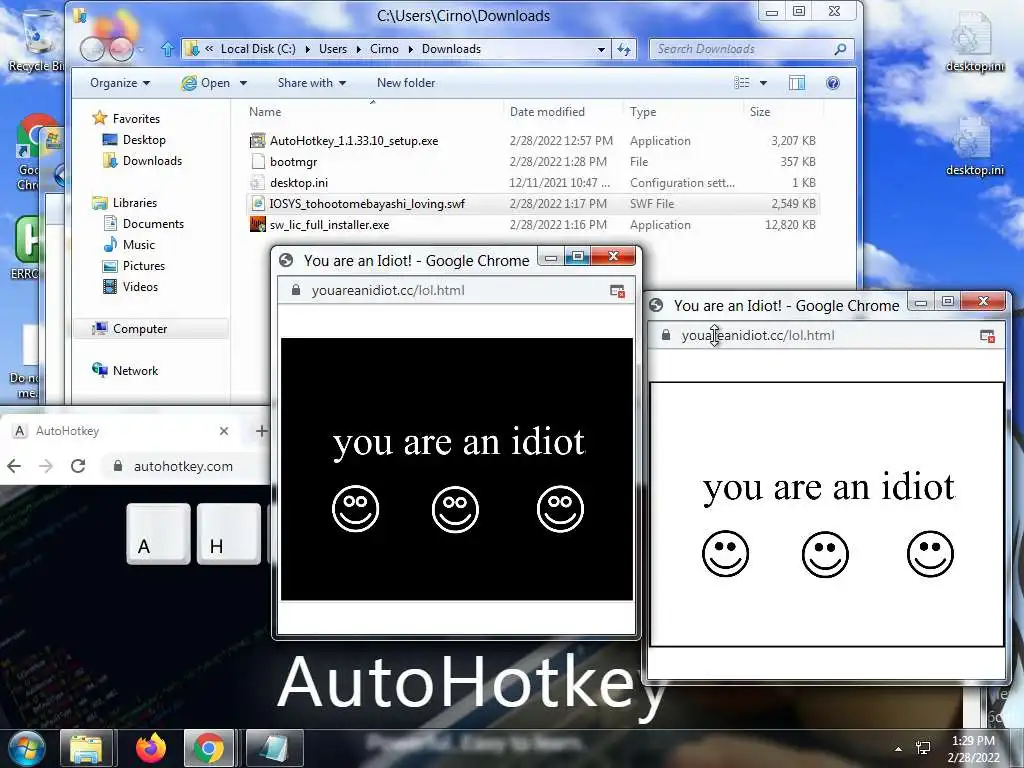
Task: Open Desktop under Favorites
Action: (x=144, y=140)
